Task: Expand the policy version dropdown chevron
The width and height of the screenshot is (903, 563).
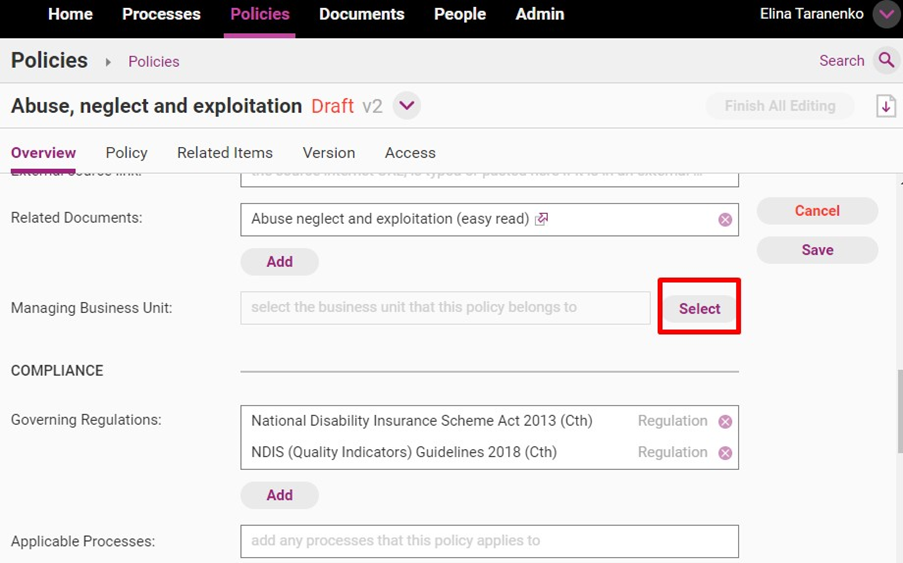Action: pos(406,106)
